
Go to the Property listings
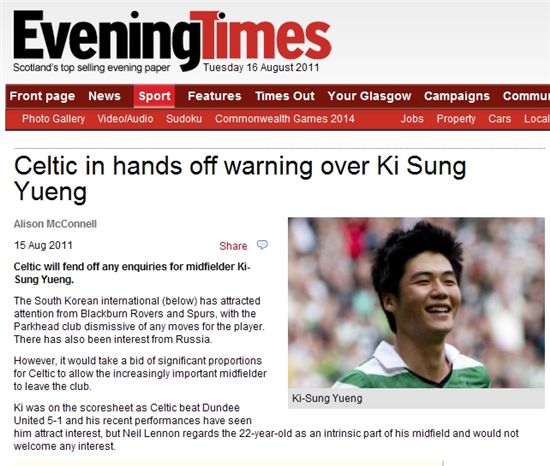(x=456, y=119)
